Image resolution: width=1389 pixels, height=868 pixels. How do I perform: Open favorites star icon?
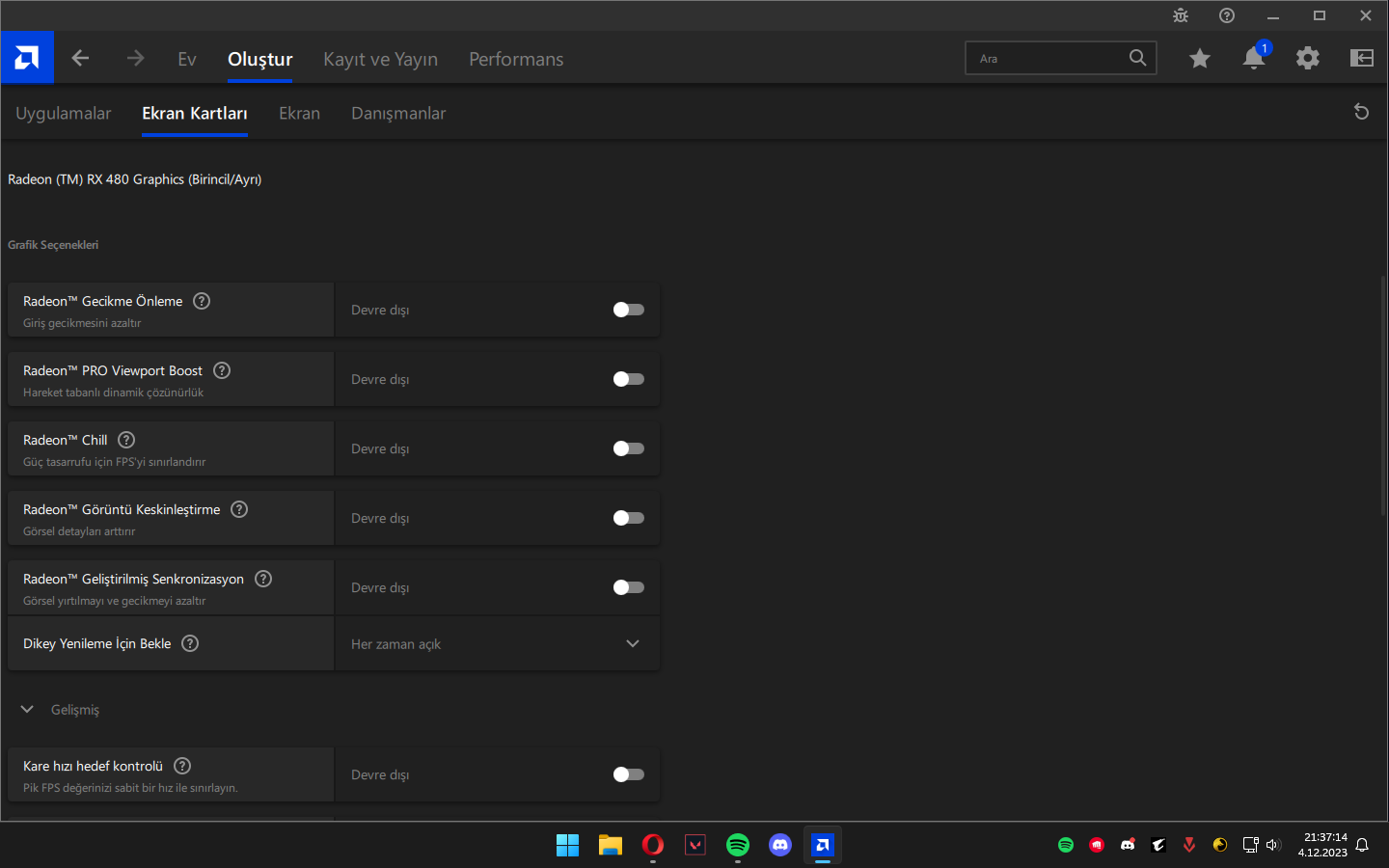tap(1200, 58)
